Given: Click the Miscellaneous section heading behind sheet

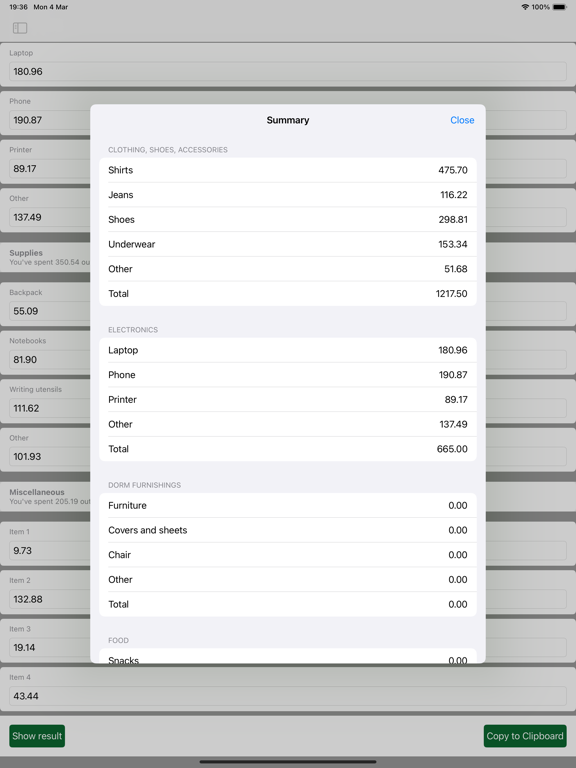Looking at the screenshot, I should [x=37, y=492].
